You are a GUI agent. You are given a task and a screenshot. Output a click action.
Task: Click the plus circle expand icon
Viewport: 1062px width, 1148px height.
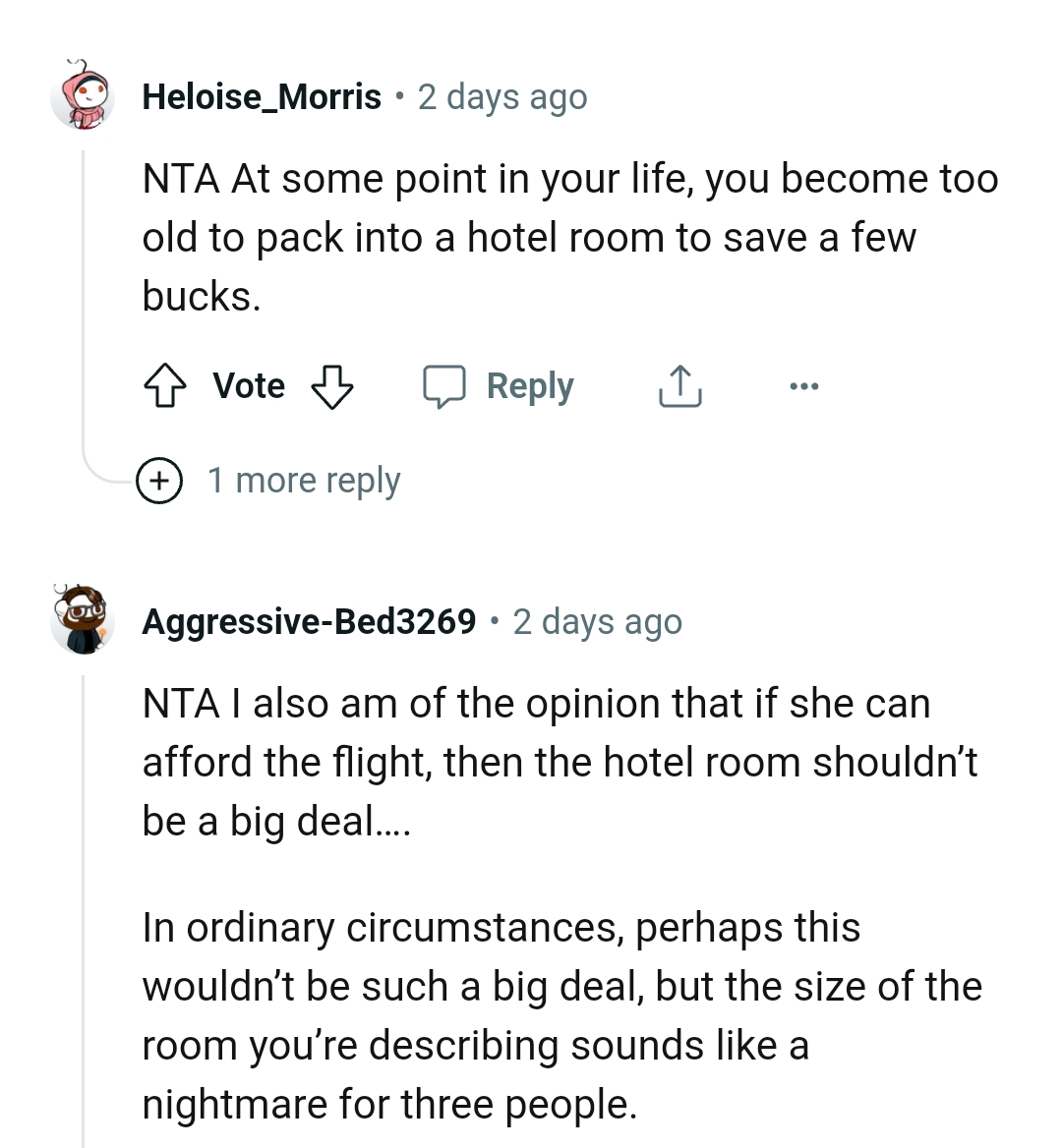click(x=160, y=481)
